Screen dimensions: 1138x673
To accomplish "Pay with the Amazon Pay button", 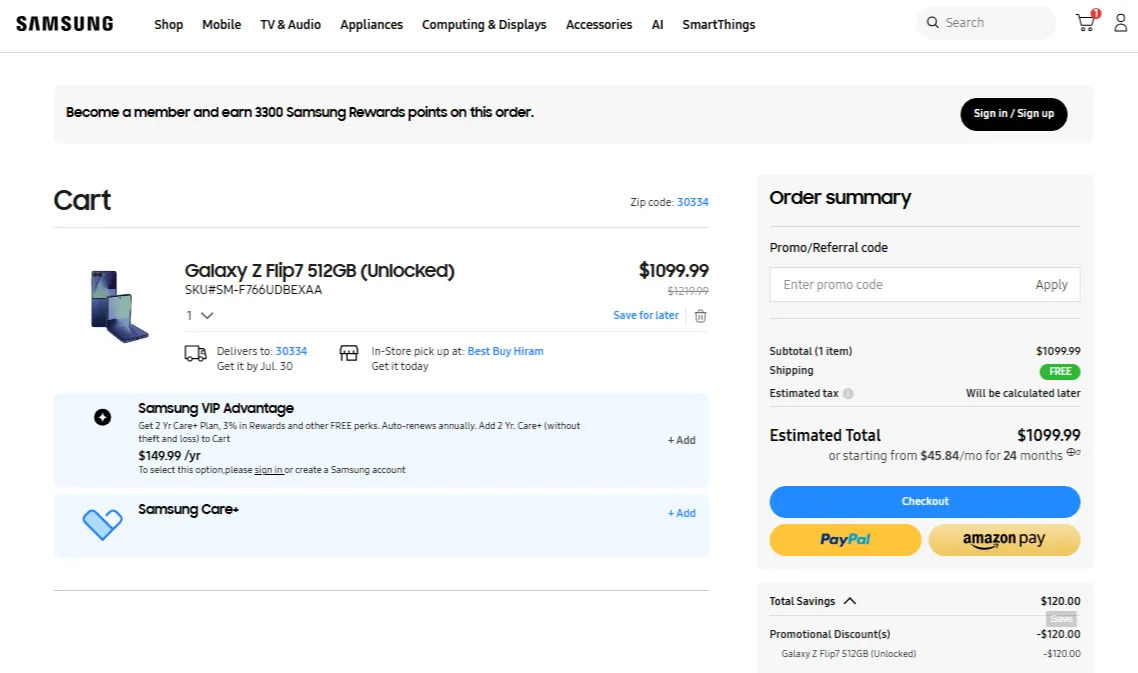I will 1004,540.
